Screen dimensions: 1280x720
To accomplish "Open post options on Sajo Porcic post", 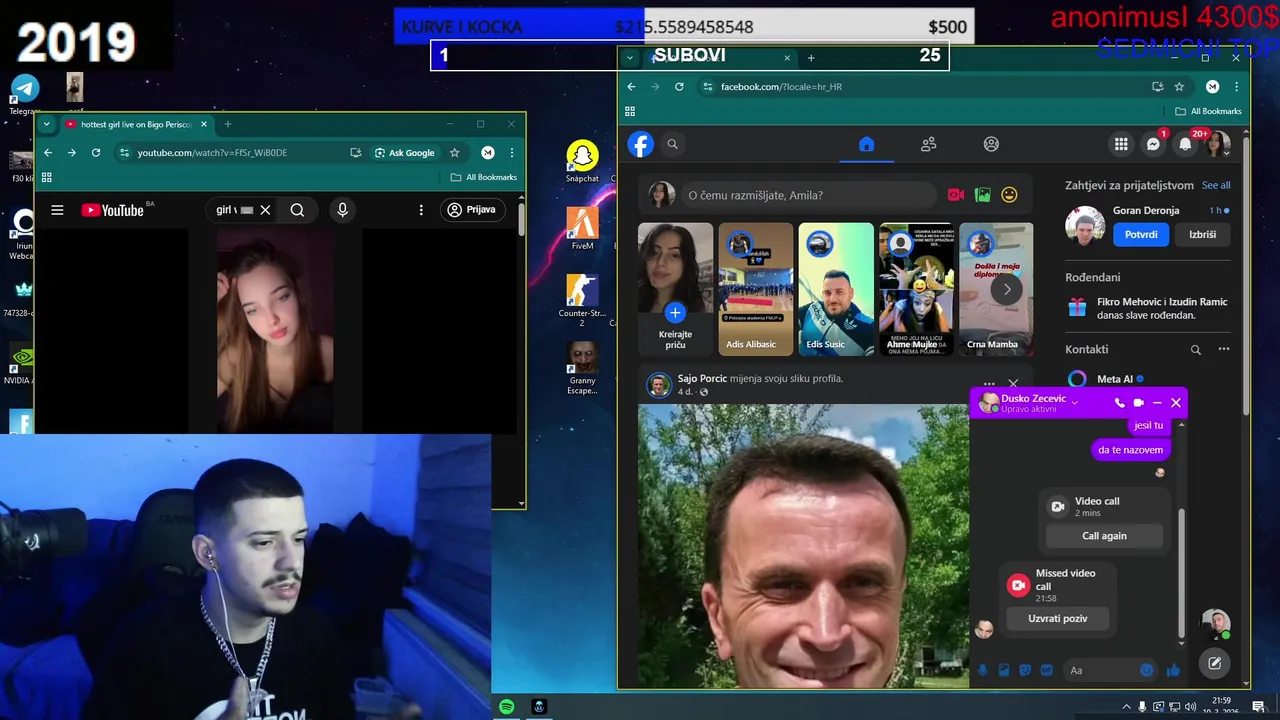I will click(989, 384).
